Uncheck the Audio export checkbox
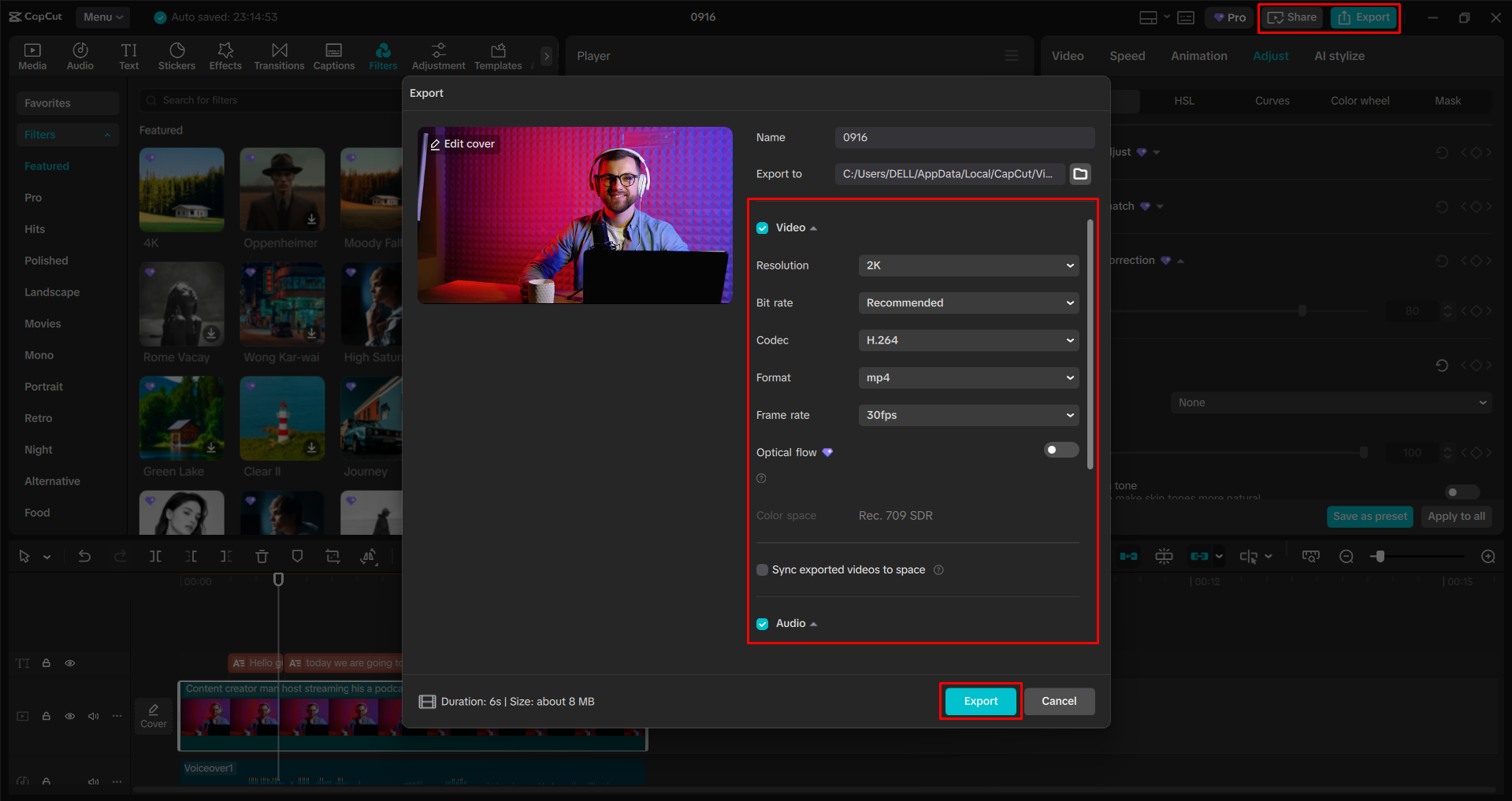1512x801 pixels. click(x=762, y=623)
